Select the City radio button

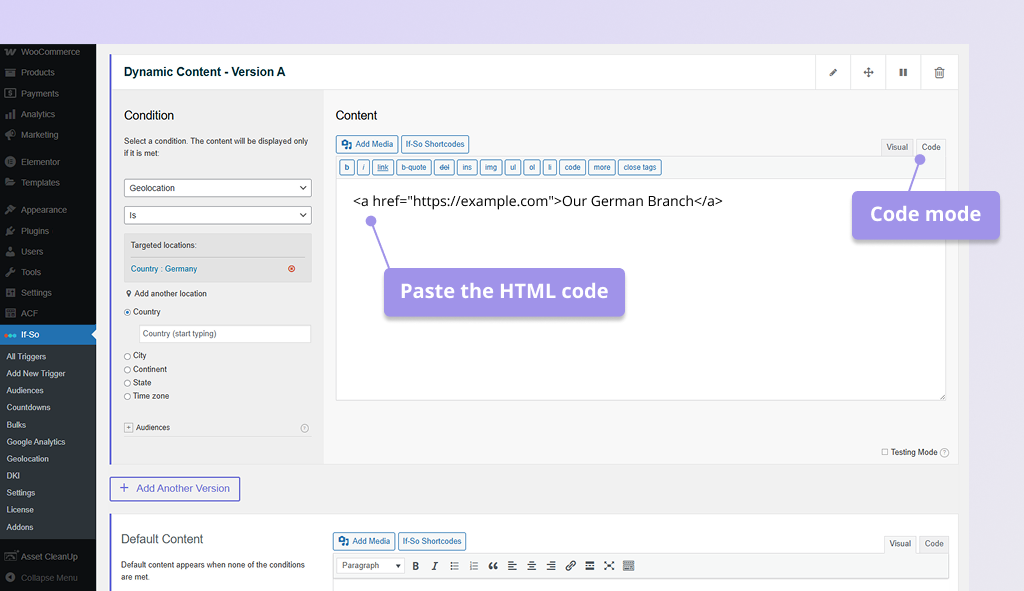pos(129,355)
